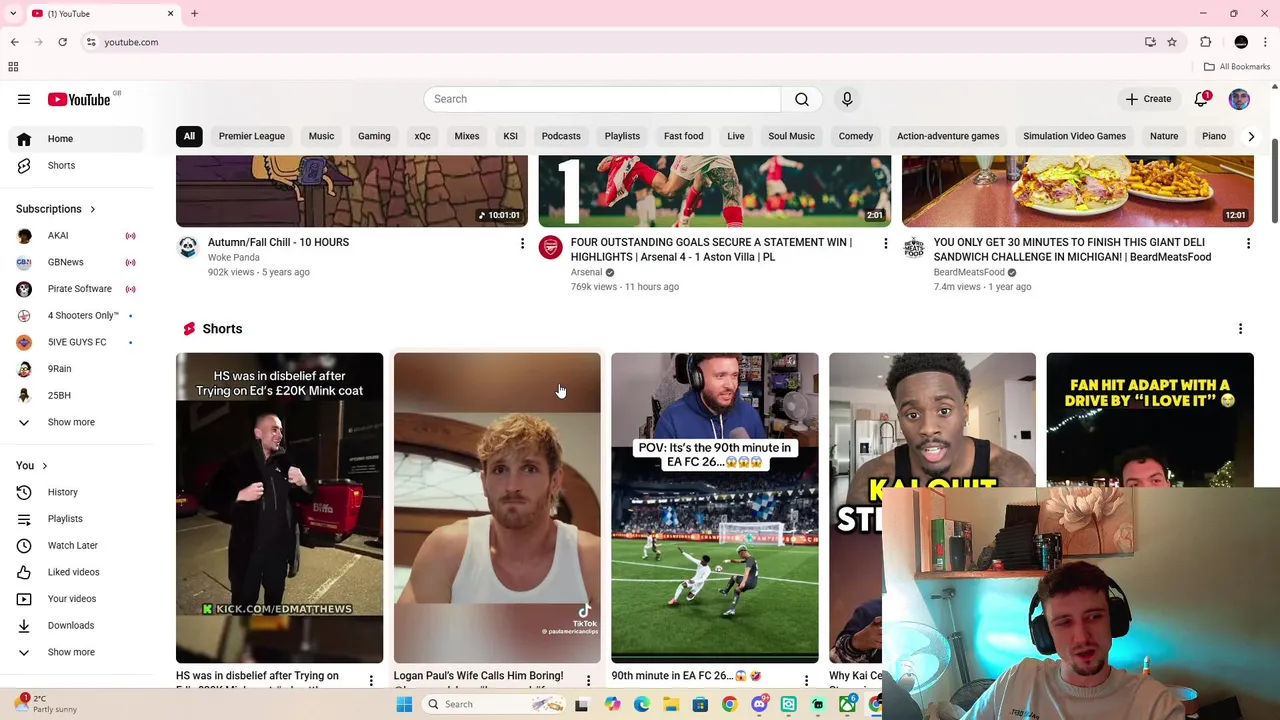Play the Ed's £20K Mink coat short

279,507
